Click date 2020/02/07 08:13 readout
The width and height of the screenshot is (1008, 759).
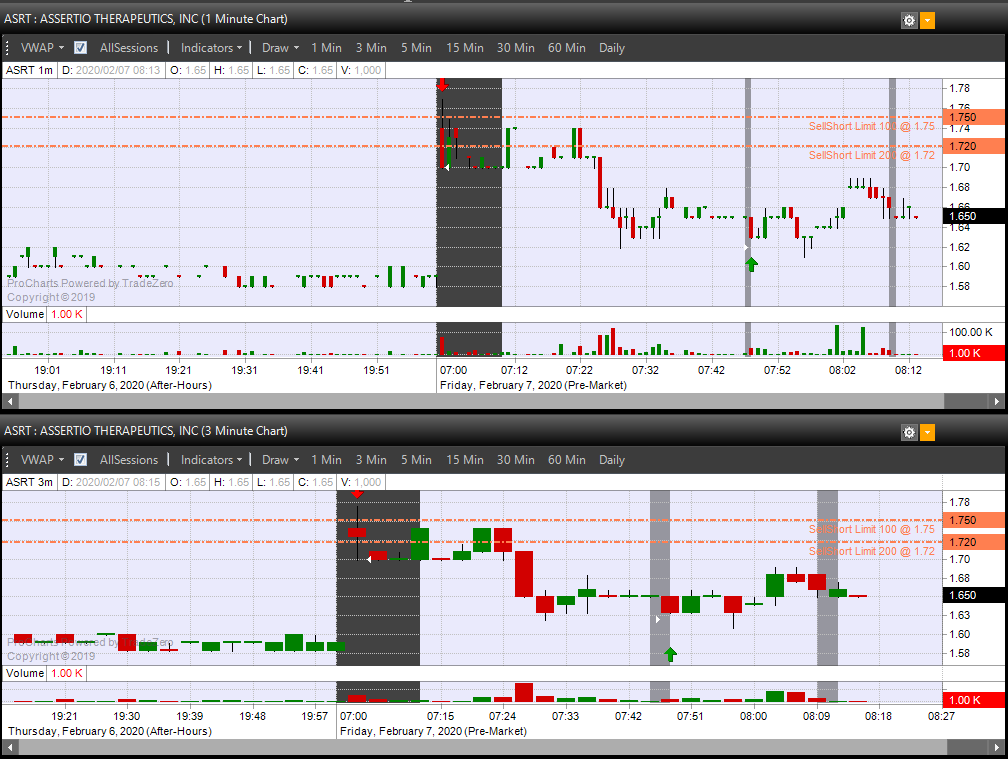(x=111, y=70)
